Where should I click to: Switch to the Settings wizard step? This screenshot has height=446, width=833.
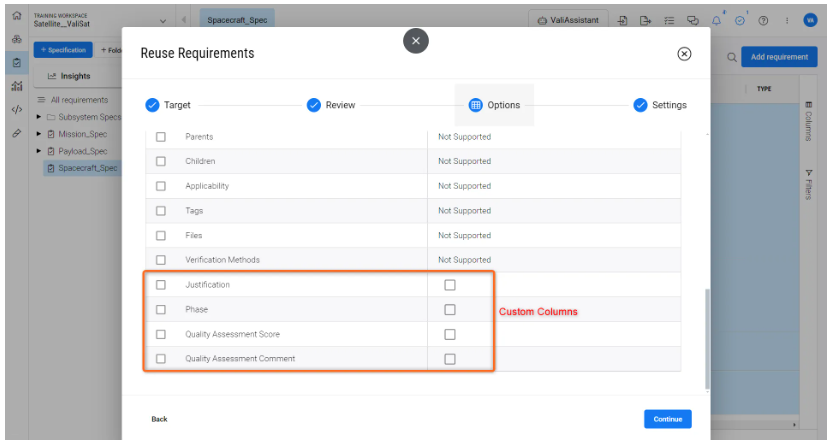tap(660, 105)
